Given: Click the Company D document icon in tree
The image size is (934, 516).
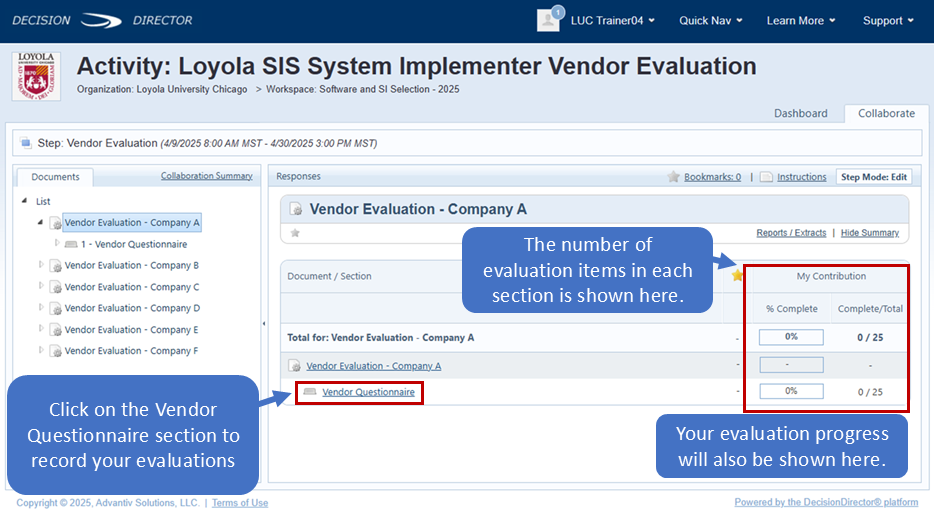Looking at the screenshot, I should pyautogui.click(x=55, y=309).
